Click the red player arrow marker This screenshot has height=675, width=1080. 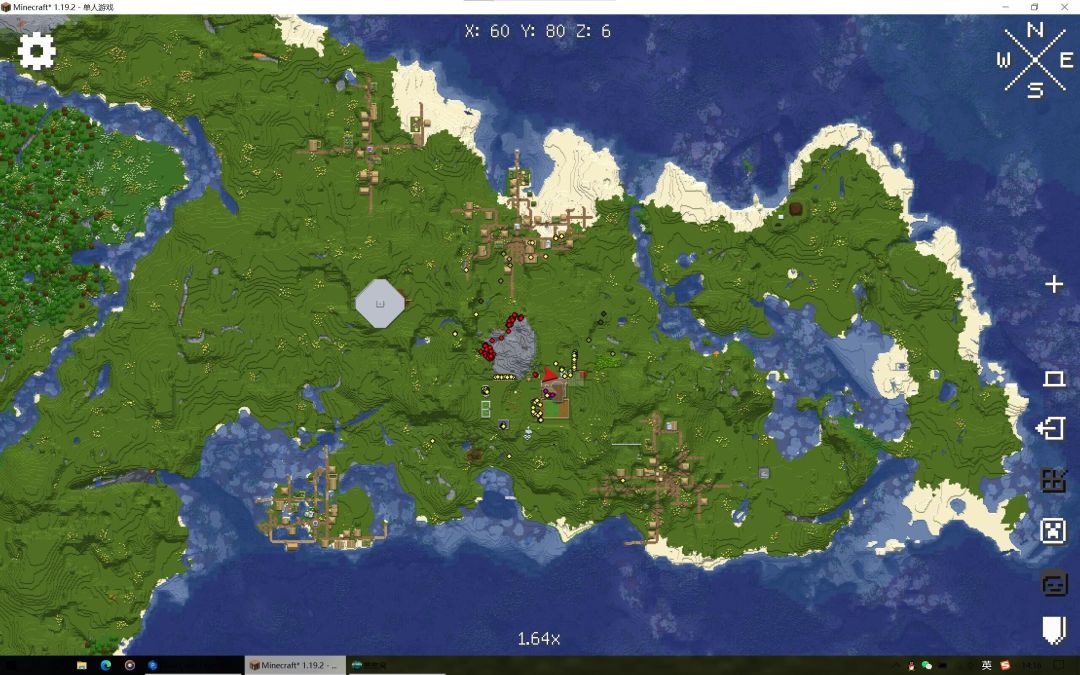coord(549,375)
